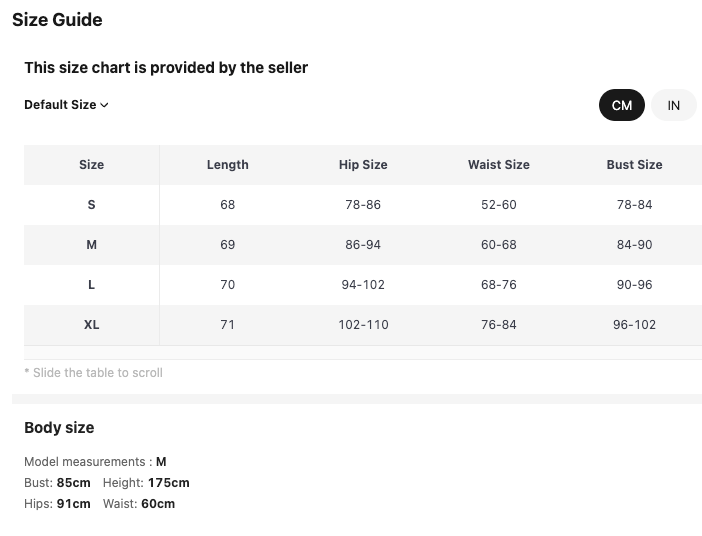The height and width of the screenshot is (536, 702).
Task: Click the Size Guide heading
Action: pyautogui.click(x=57, y=20)
